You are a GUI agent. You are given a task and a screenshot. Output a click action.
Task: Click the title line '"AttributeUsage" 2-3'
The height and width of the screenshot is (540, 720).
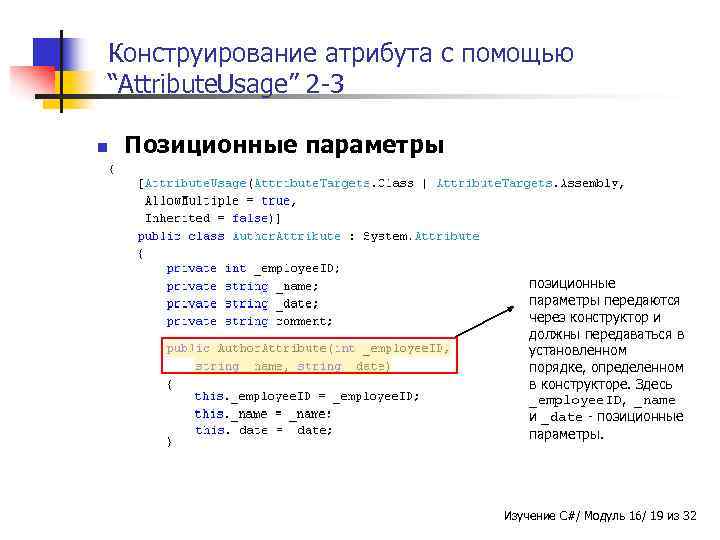(x=225, y=84)
